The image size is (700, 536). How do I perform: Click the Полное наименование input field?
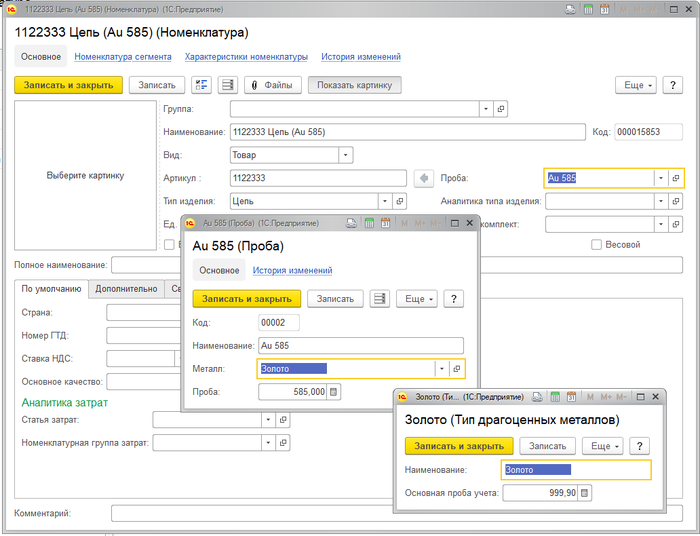point(145,265)
